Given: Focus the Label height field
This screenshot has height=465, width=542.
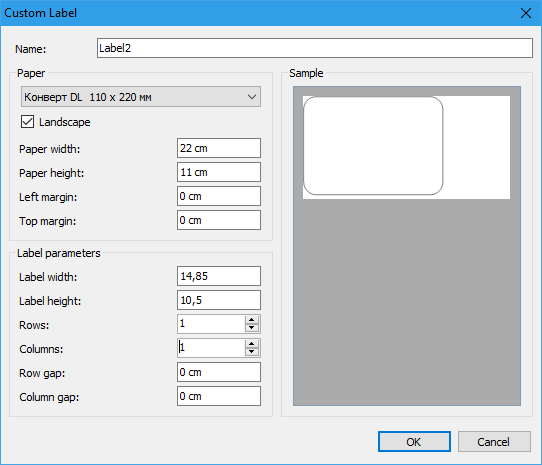Looking at the screenshot, I should pos(219,300).
